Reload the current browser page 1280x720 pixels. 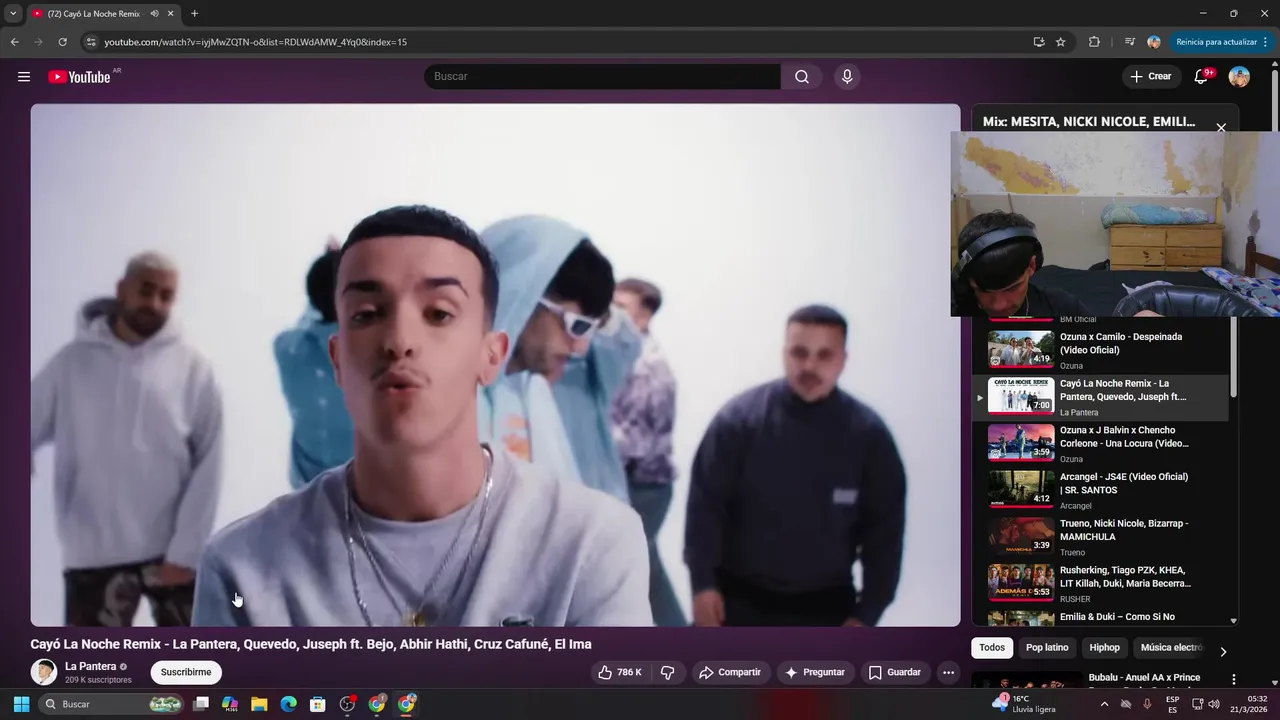click(62, 42)
